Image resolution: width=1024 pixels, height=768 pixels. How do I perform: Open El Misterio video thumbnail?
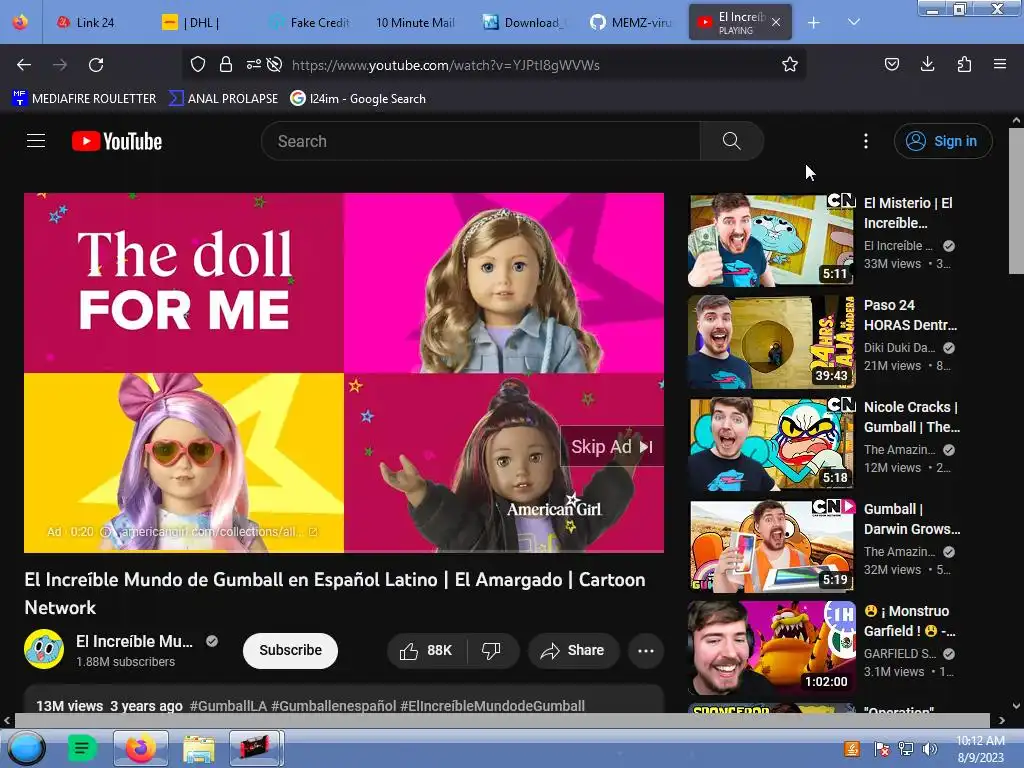pyautogui.click(x=771, y=240)
